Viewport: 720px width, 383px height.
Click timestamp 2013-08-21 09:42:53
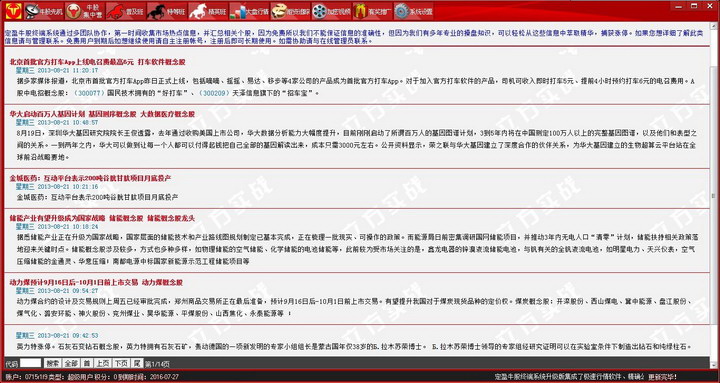[68, 336]
